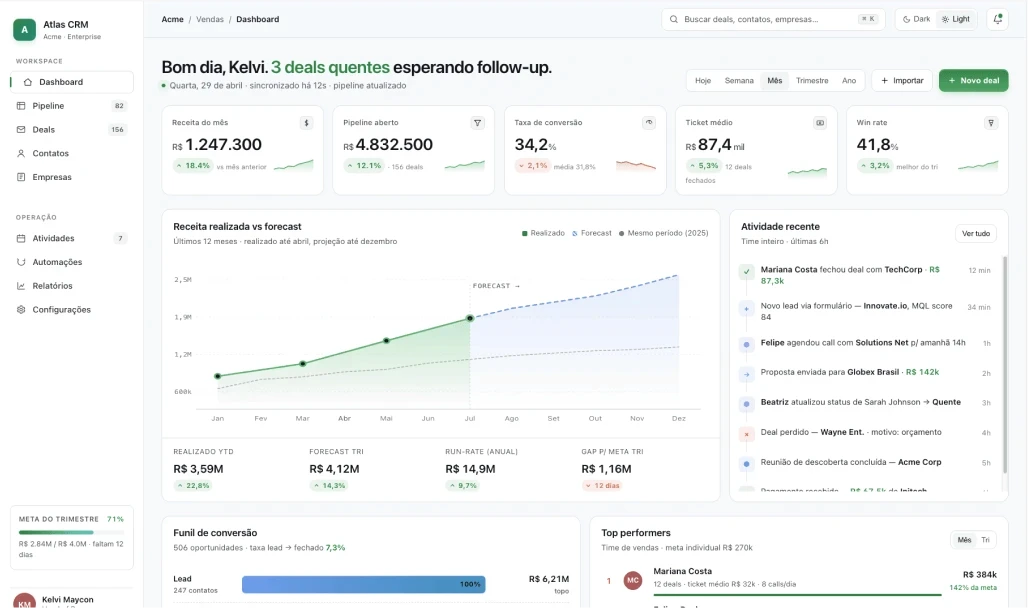This screenshot has width=1028, height=608.
Task: Click the dollar icon on Receita do mês card
Action: (306, 123)
